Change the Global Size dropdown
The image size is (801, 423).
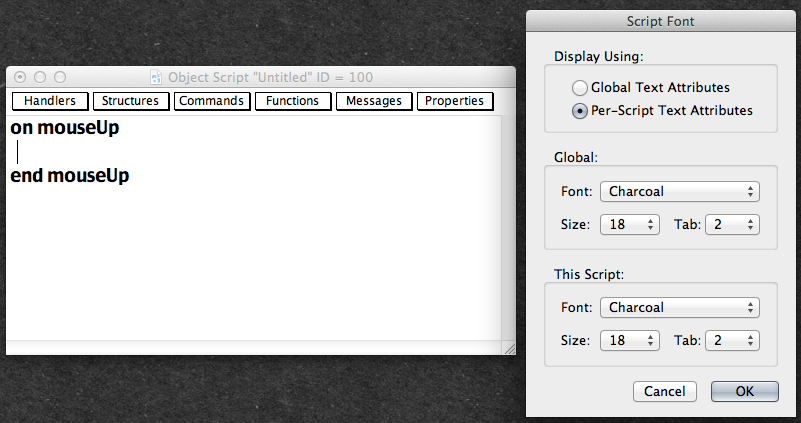pos(629,225)
